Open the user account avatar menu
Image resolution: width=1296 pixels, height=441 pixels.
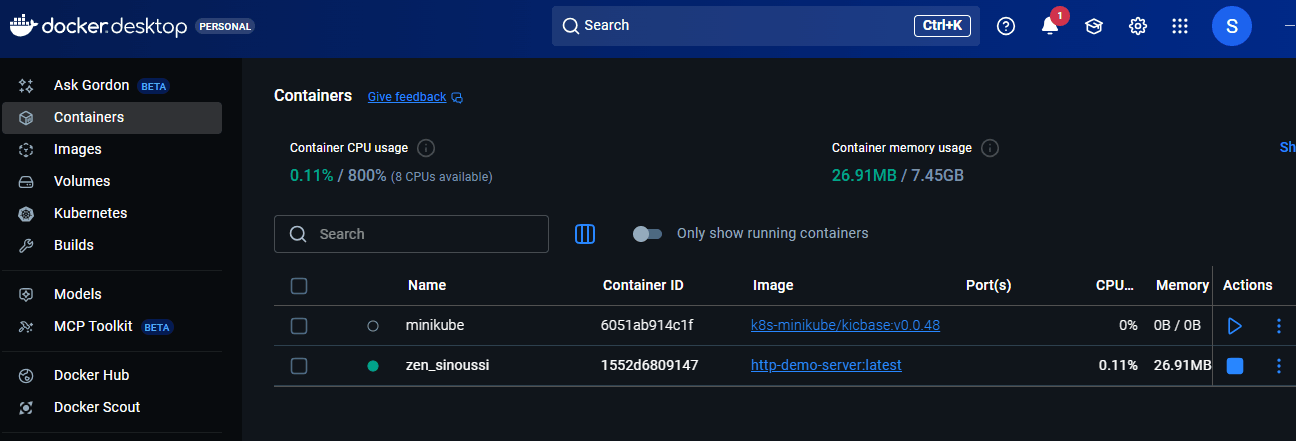point(1231,27)
